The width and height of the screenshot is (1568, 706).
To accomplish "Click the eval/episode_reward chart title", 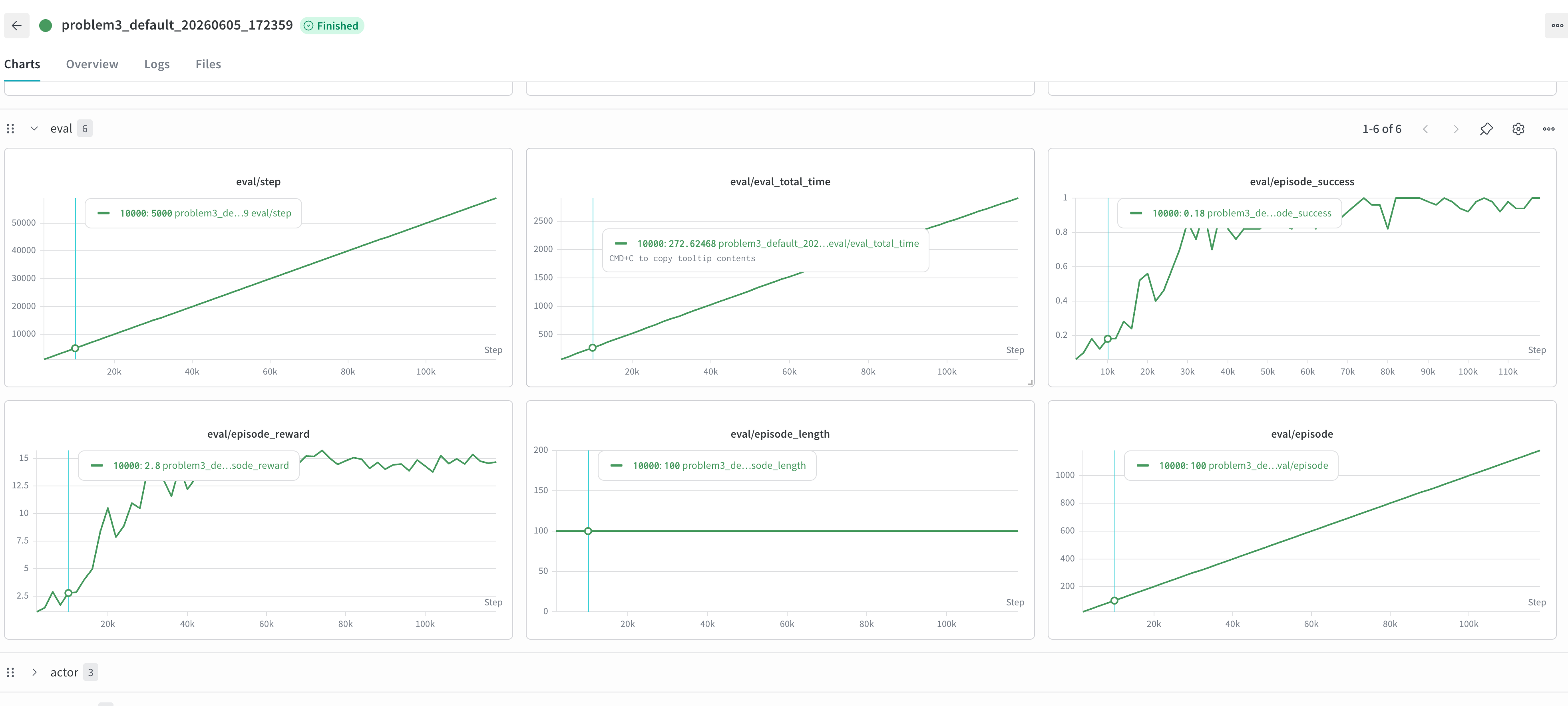I will (258, 434).
